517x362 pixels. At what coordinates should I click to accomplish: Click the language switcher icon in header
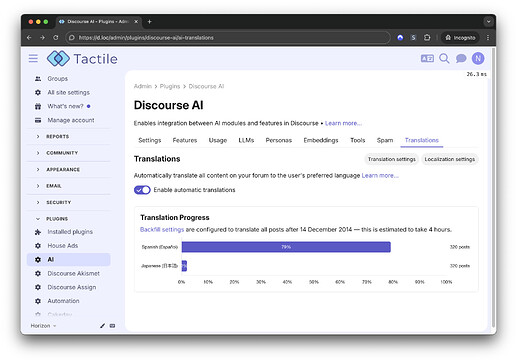pos(427,59)
